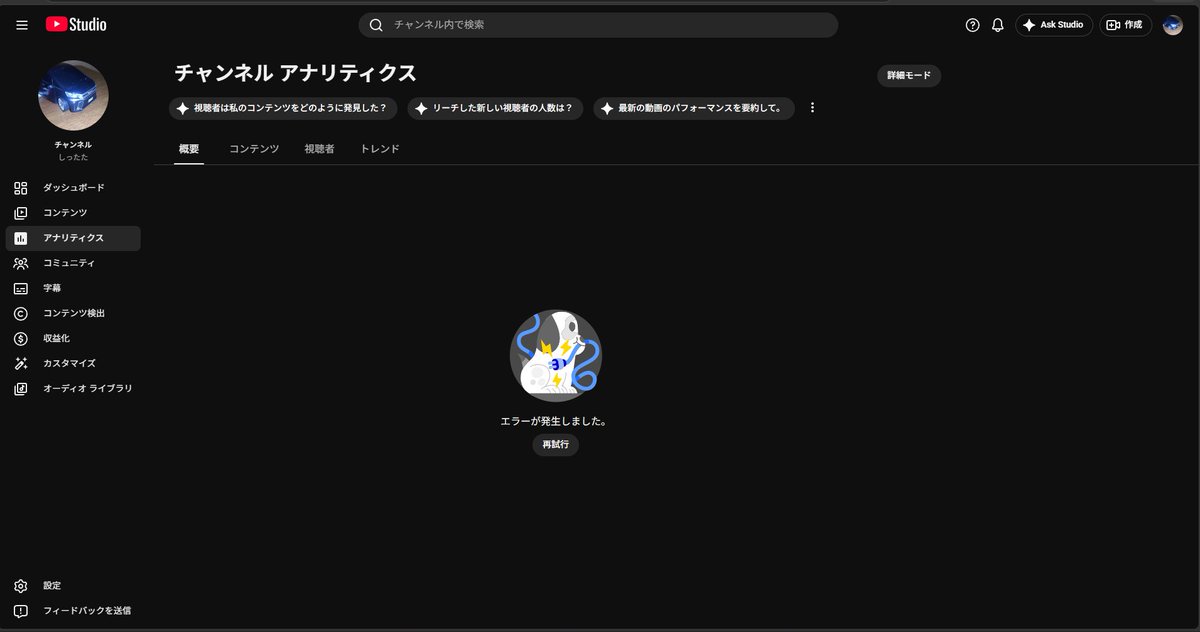Go to ダッシュボード in sidebar
Screen dimensions: 1200x632
point(73,188)
